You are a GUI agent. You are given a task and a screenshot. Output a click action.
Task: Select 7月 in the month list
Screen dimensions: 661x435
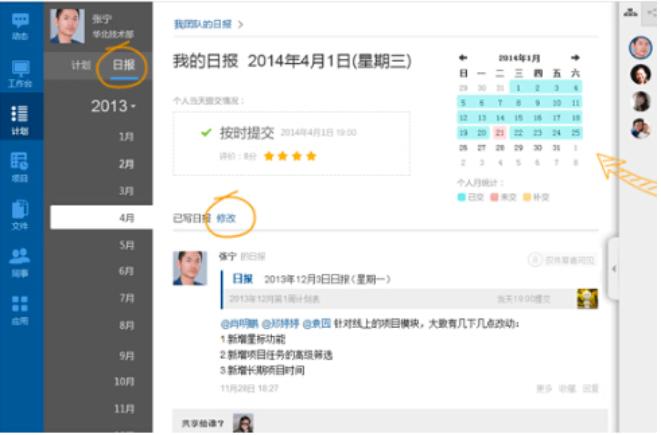pyautogui.click(x=126, y=298)
